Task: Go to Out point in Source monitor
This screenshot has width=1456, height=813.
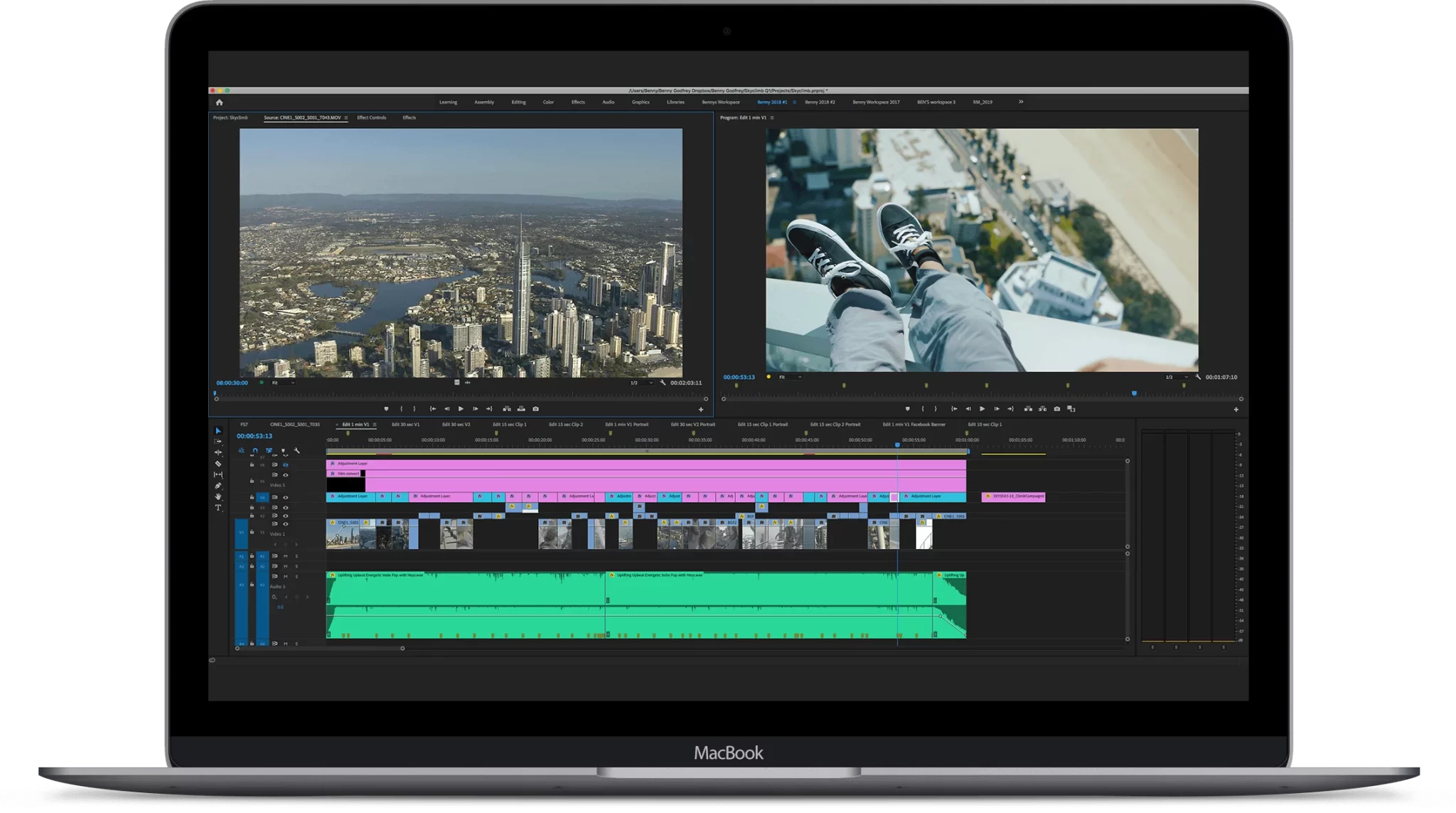Action: click(x=489, y=409)
